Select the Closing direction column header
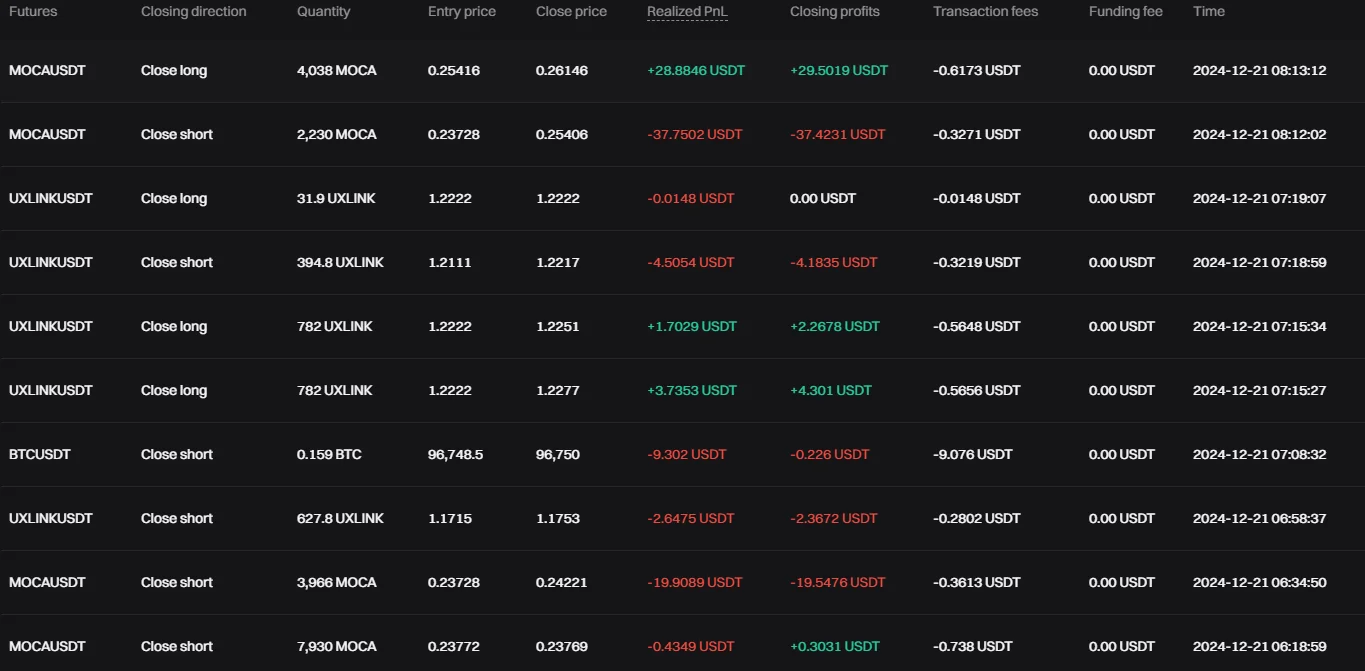Viewport: 1365px width, 671px height. point(193,12)
